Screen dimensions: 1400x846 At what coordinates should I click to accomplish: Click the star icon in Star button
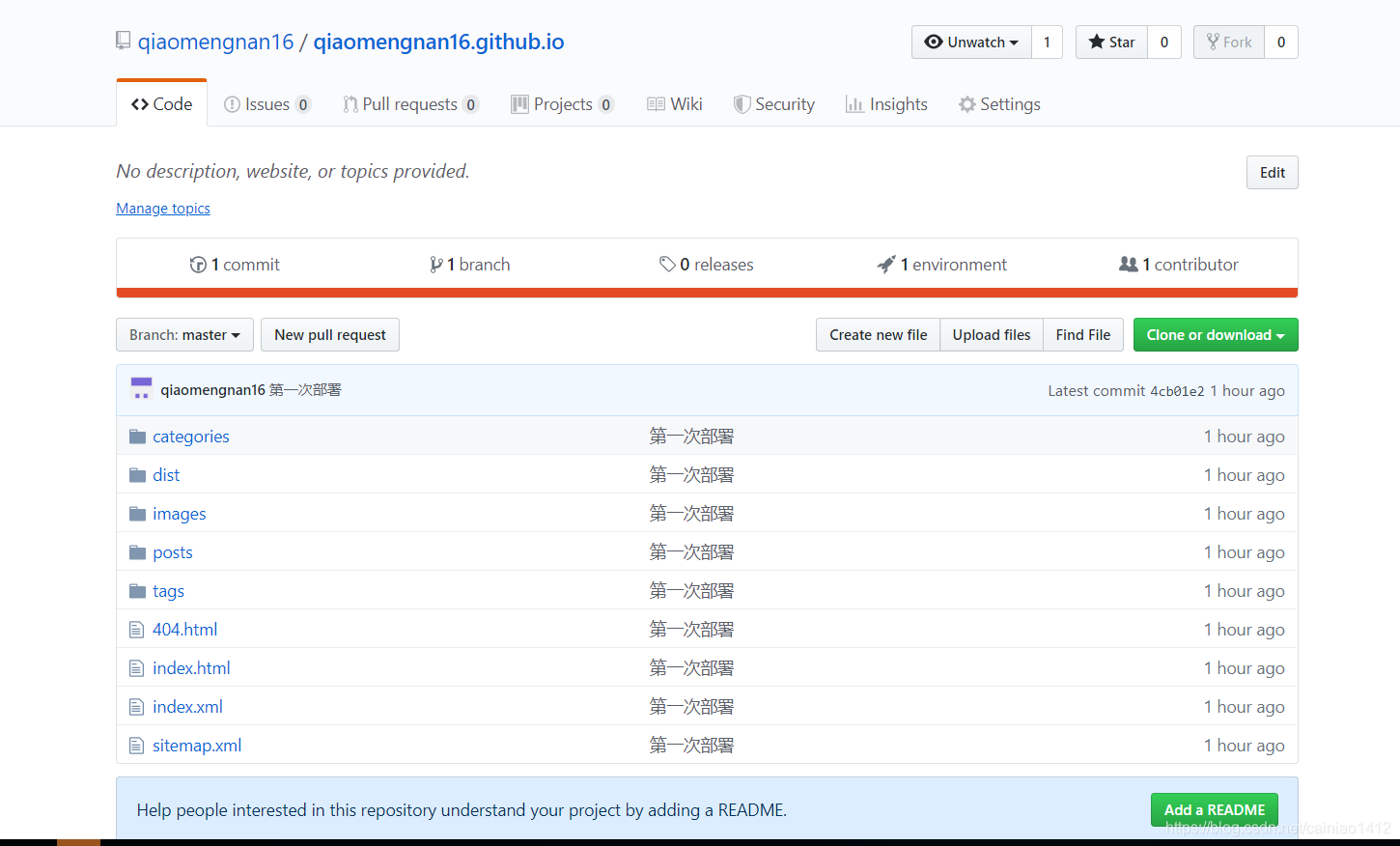coord(1097,42)
